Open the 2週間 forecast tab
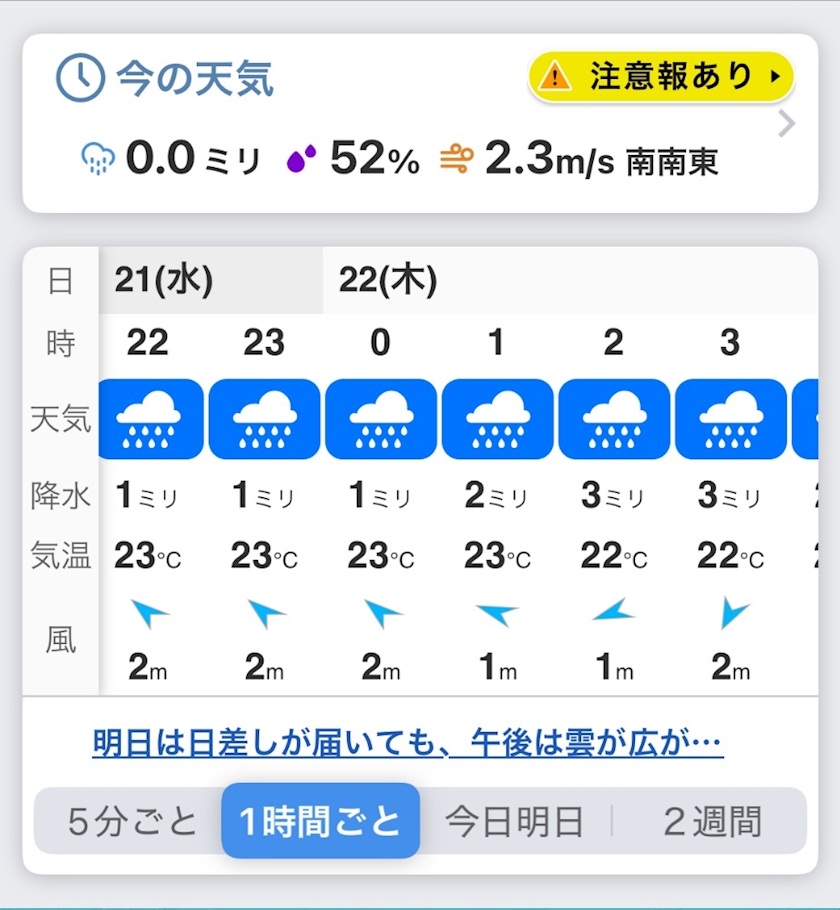This screenshot has height=910, width=840. click(x=712, y=822)
